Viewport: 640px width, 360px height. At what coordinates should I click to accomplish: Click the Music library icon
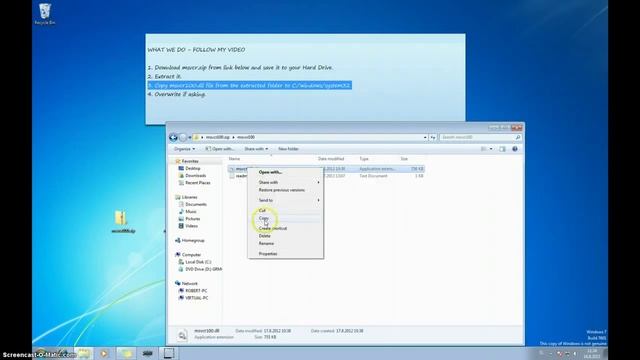[181, 211]
